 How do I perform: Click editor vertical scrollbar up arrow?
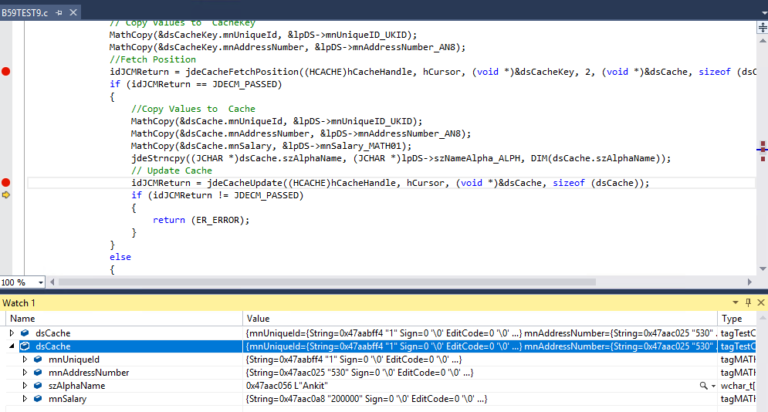[x=763, y=41]
